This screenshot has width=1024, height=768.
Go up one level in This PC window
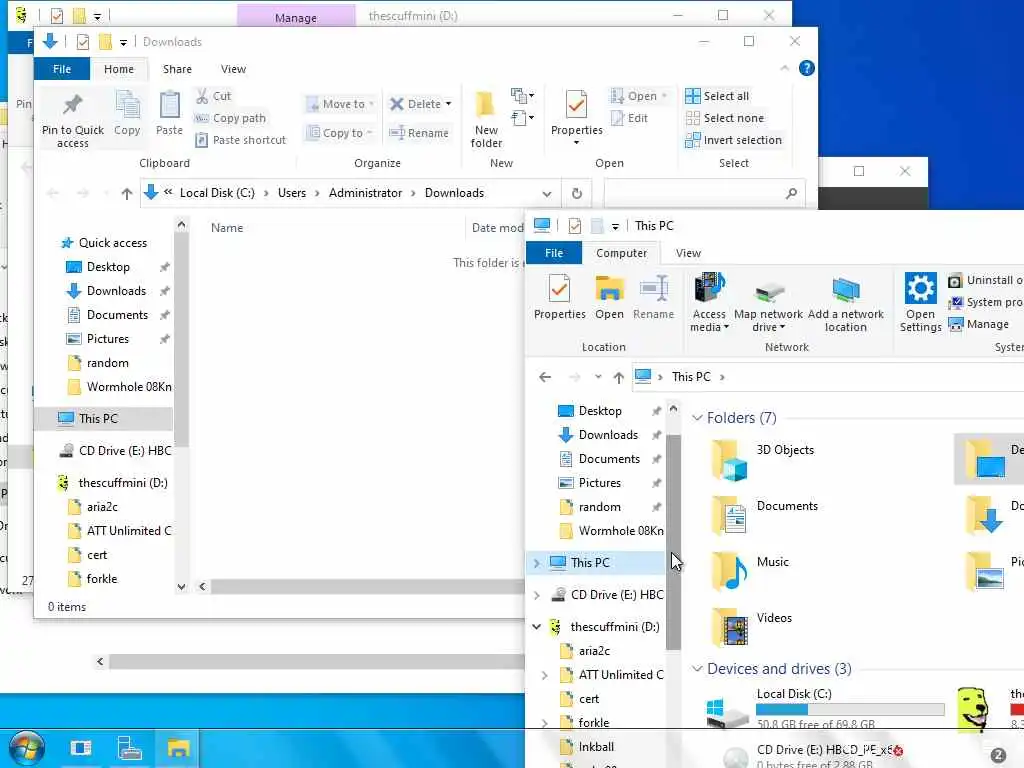[x=618, y=377]
